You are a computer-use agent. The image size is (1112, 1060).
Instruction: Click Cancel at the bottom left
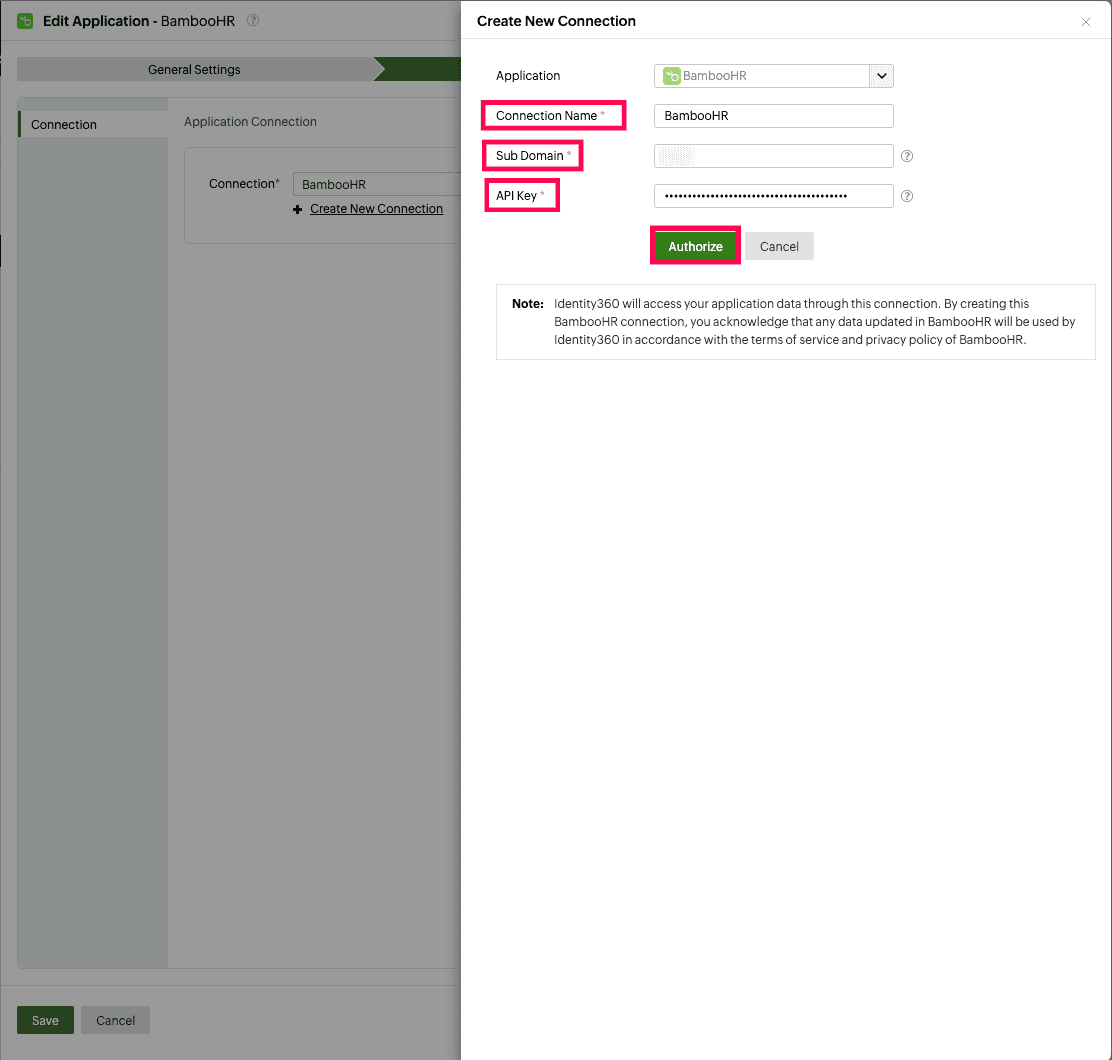pos(114,1020)
